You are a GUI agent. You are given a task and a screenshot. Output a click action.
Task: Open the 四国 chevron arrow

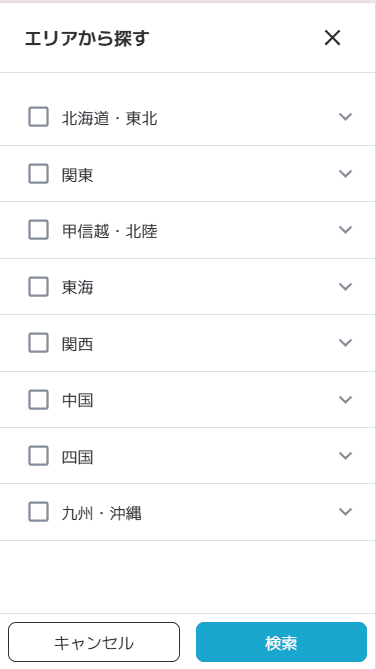pyautogui.click(x=345, y=455)
